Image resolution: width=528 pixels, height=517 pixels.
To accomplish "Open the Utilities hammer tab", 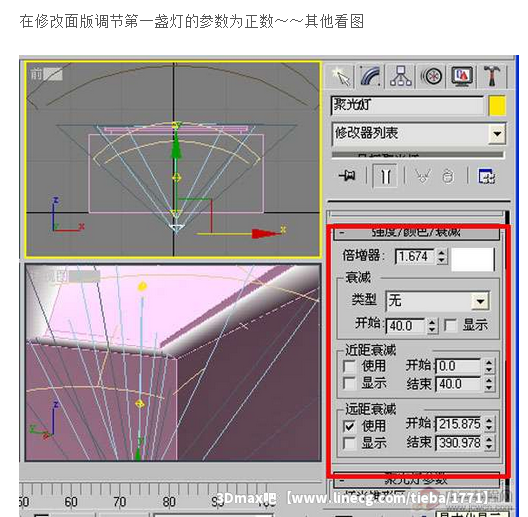I will point(492,76).
